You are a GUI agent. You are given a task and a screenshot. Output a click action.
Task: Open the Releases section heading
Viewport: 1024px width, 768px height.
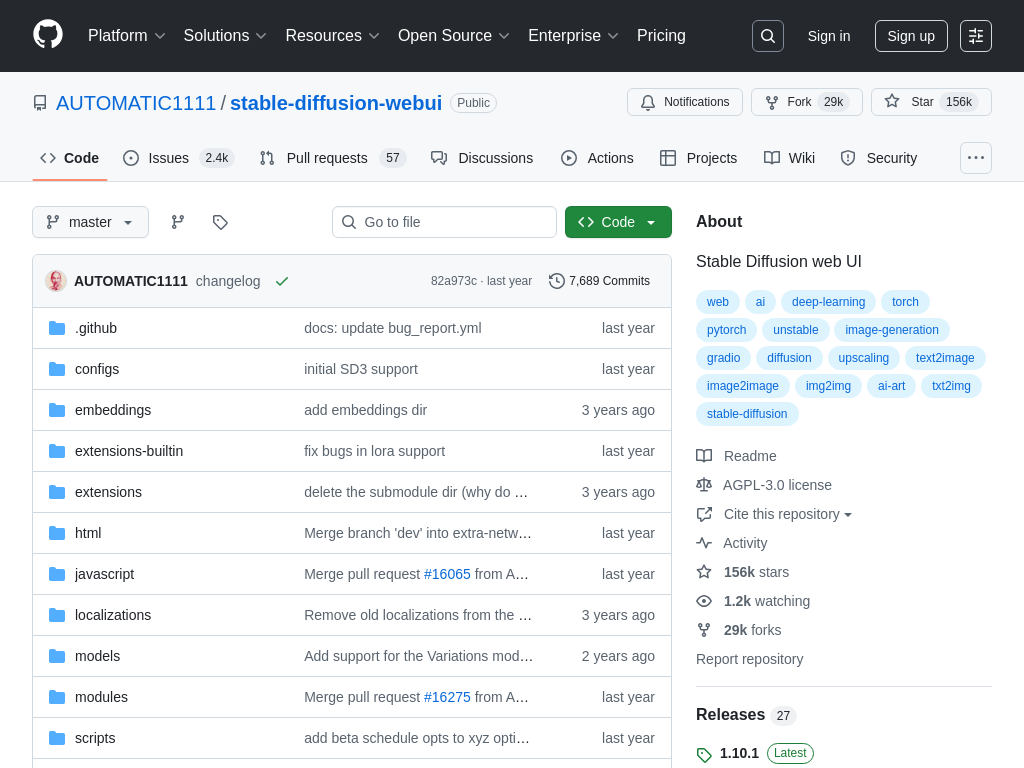(x=730, y=714)
